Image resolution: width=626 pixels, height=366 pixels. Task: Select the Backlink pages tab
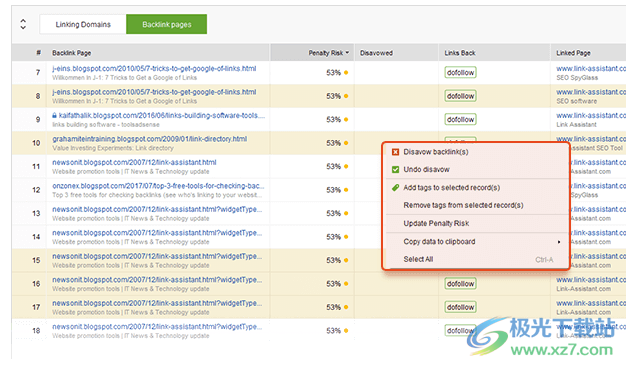(x=166, y=24)
